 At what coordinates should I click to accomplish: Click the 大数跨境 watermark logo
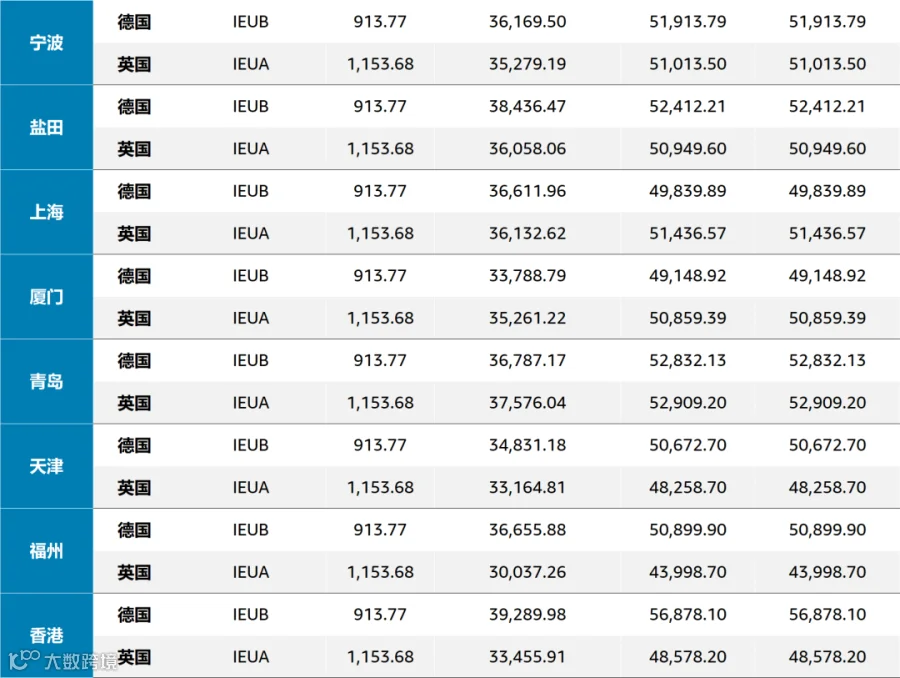[63, 661]
